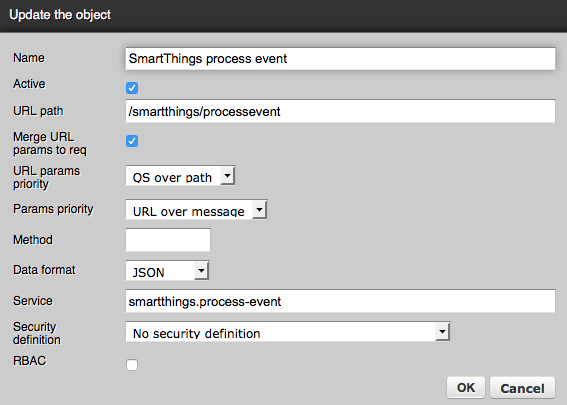Open the Security definition dropdown
Viewport: 567px width, 405px height.
click(x=288, y=332)
